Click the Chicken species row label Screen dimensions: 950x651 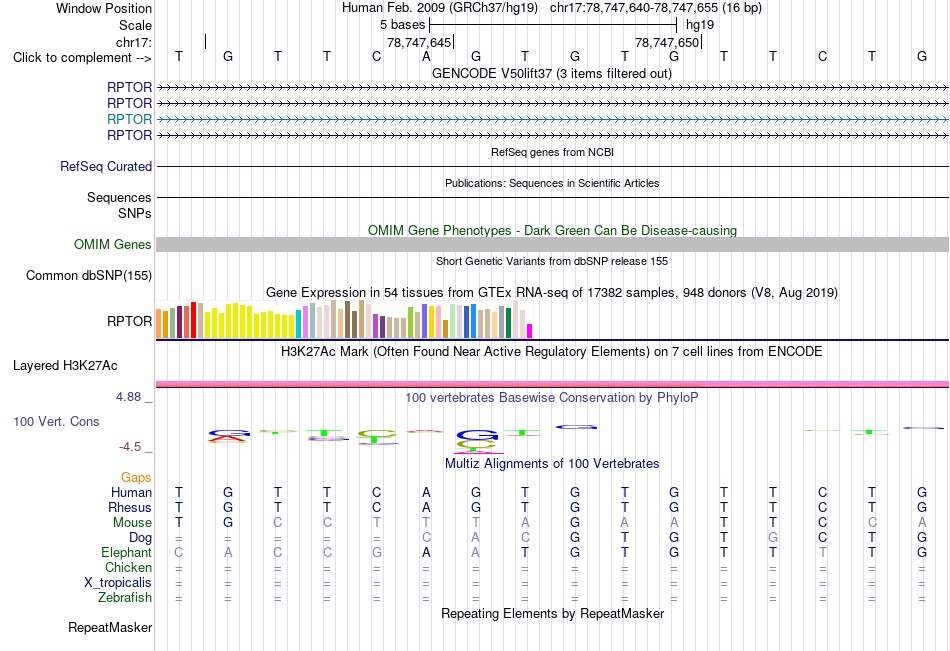pos(128,567)
